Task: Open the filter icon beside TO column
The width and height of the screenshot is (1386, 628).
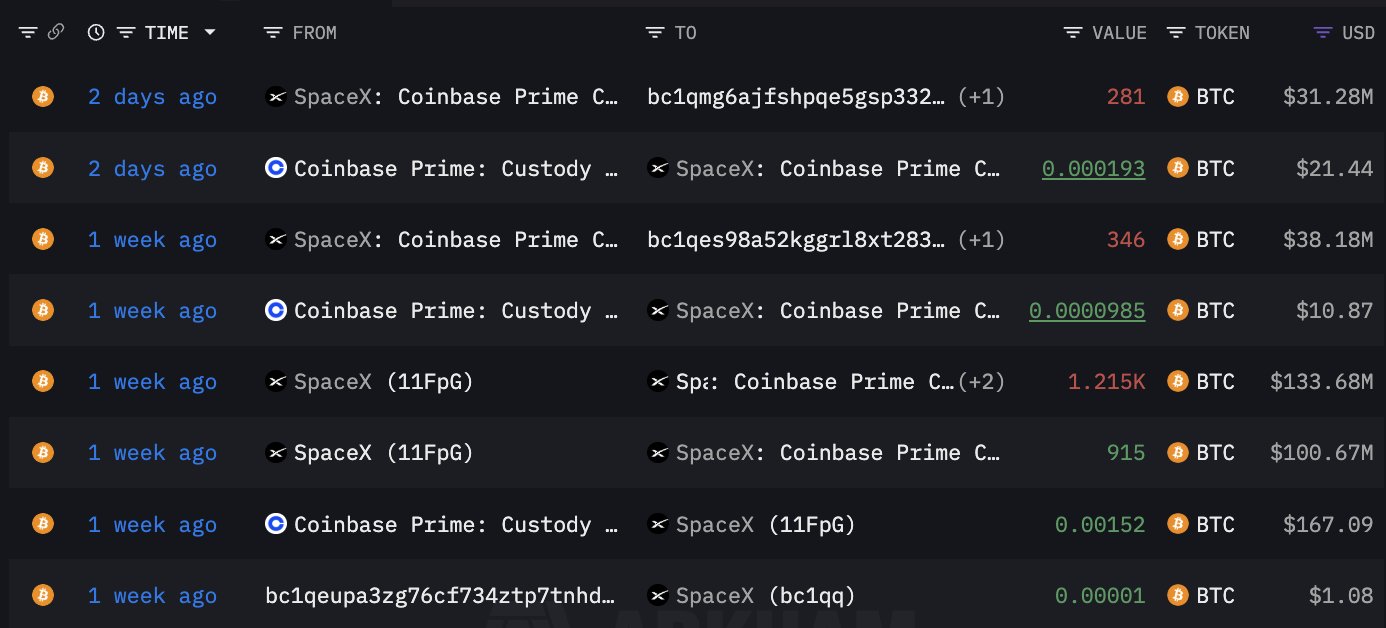Action: coord(654,33)
